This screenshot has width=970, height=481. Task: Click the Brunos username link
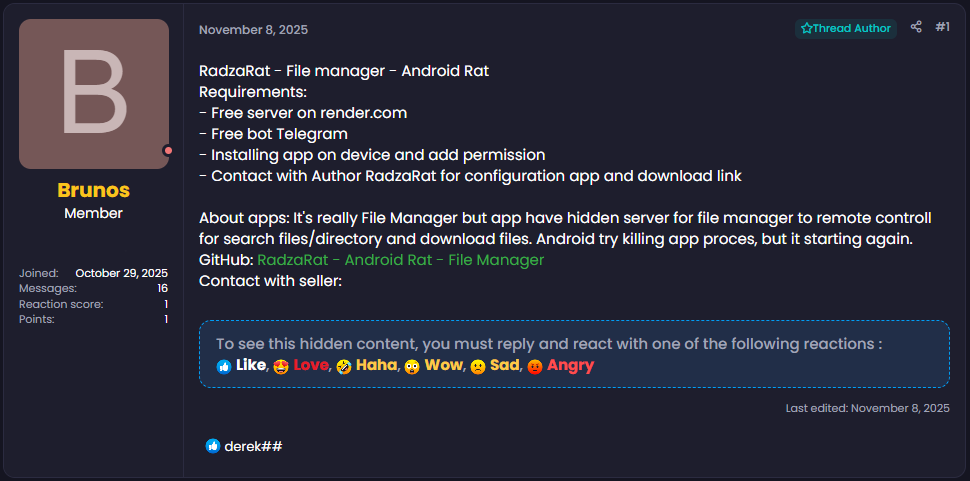pyautogui.click(x=94, y=190)
